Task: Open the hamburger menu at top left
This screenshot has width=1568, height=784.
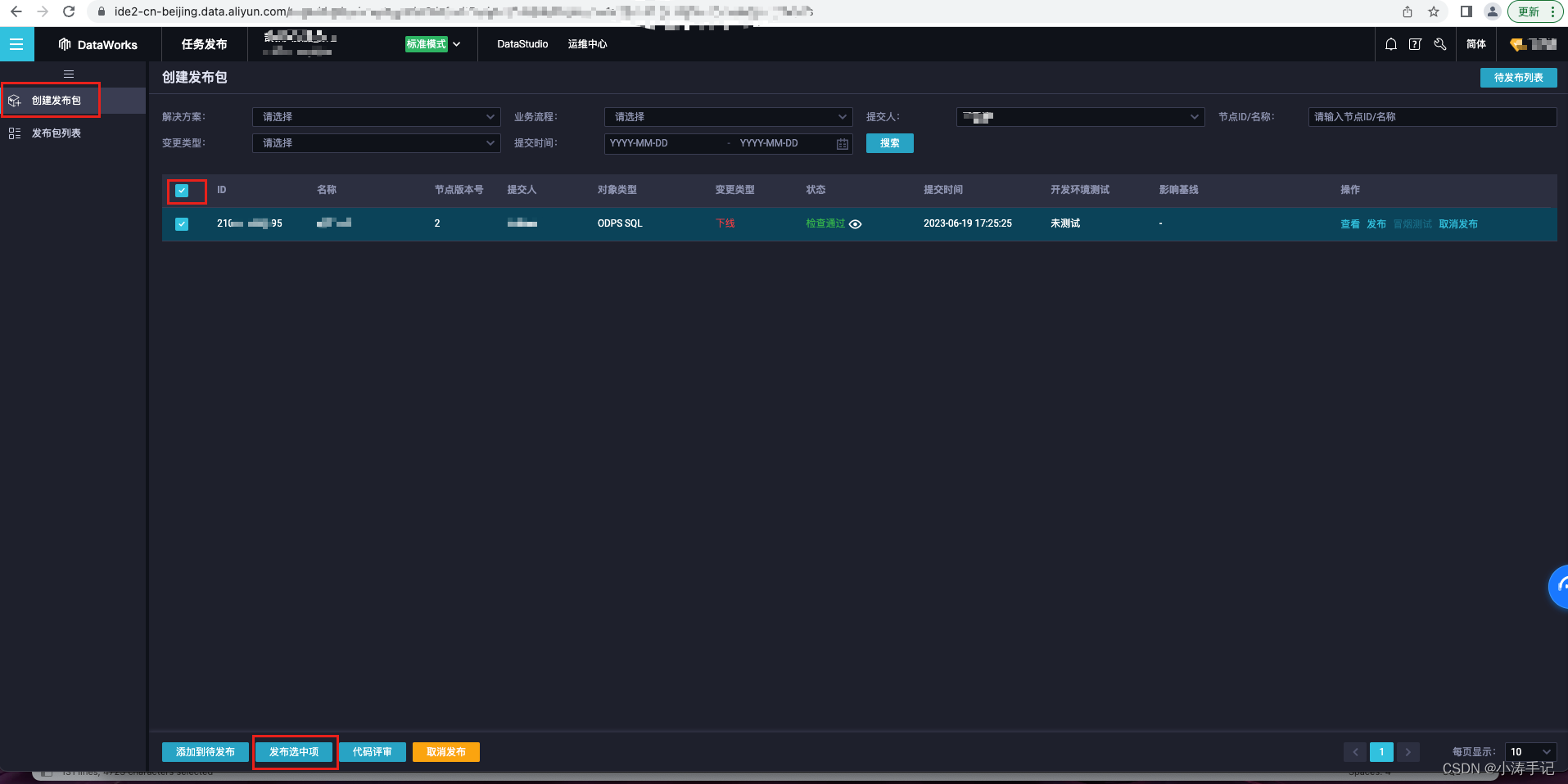Action: [16, 44]
